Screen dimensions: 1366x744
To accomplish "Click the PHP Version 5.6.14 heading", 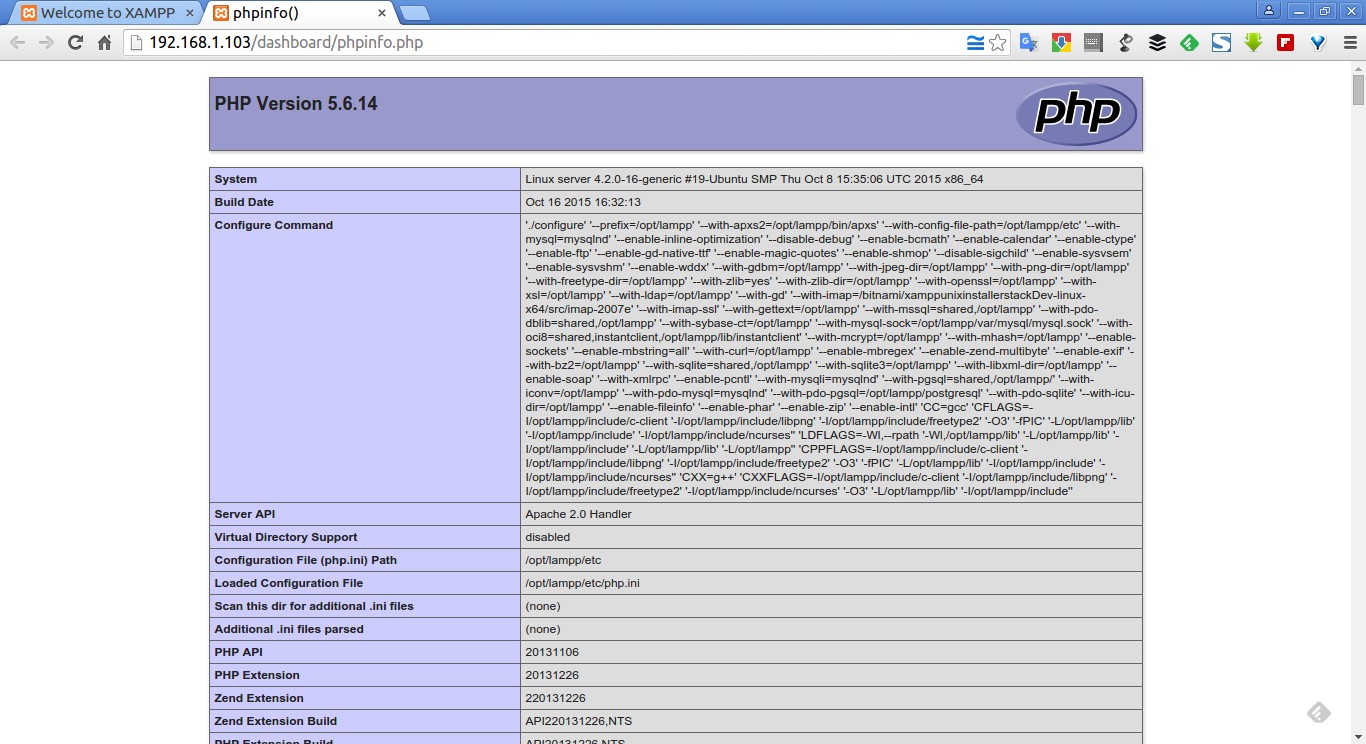I will pos(296,104).
